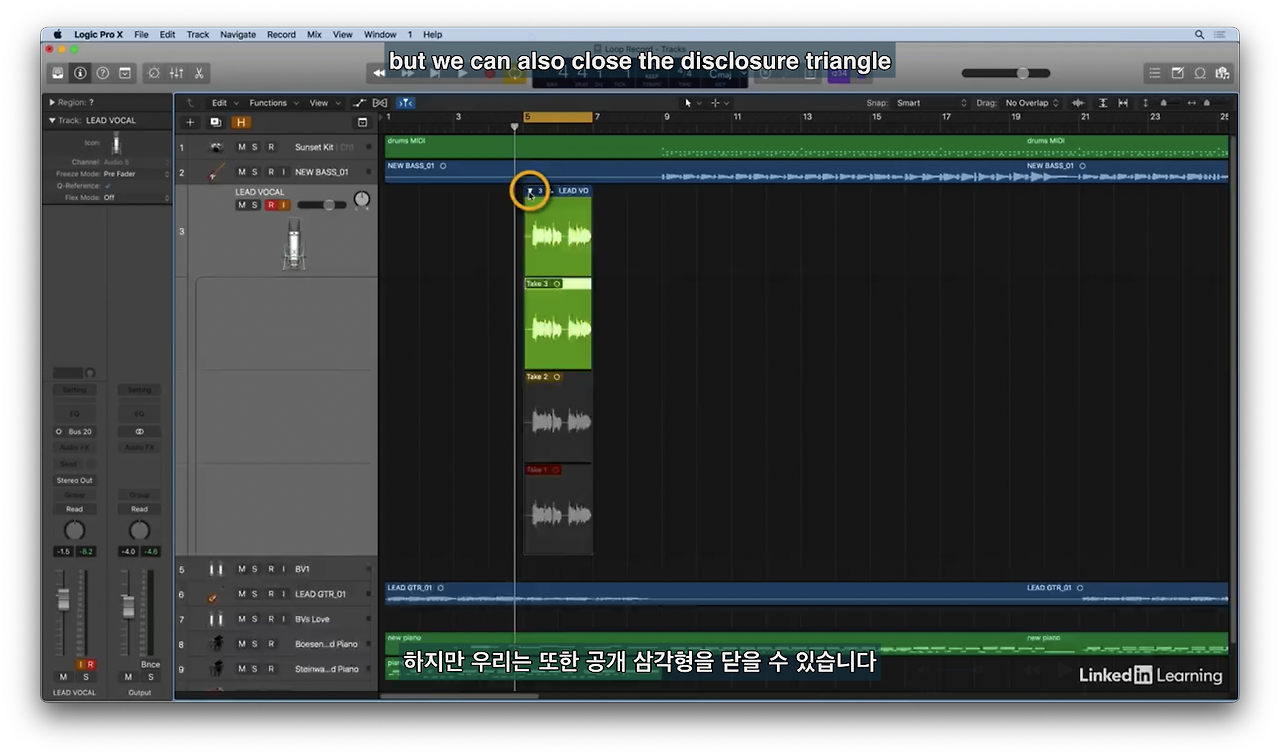Solo the NEW BASS_01 track
The image size is (1280, 756).
(255, 172)
